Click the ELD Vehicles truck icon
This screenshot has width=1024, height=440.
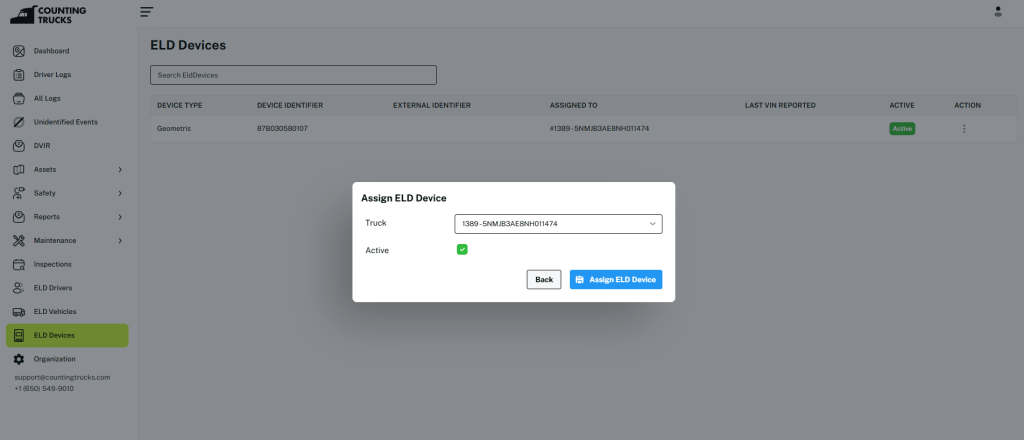coord(18,312)
